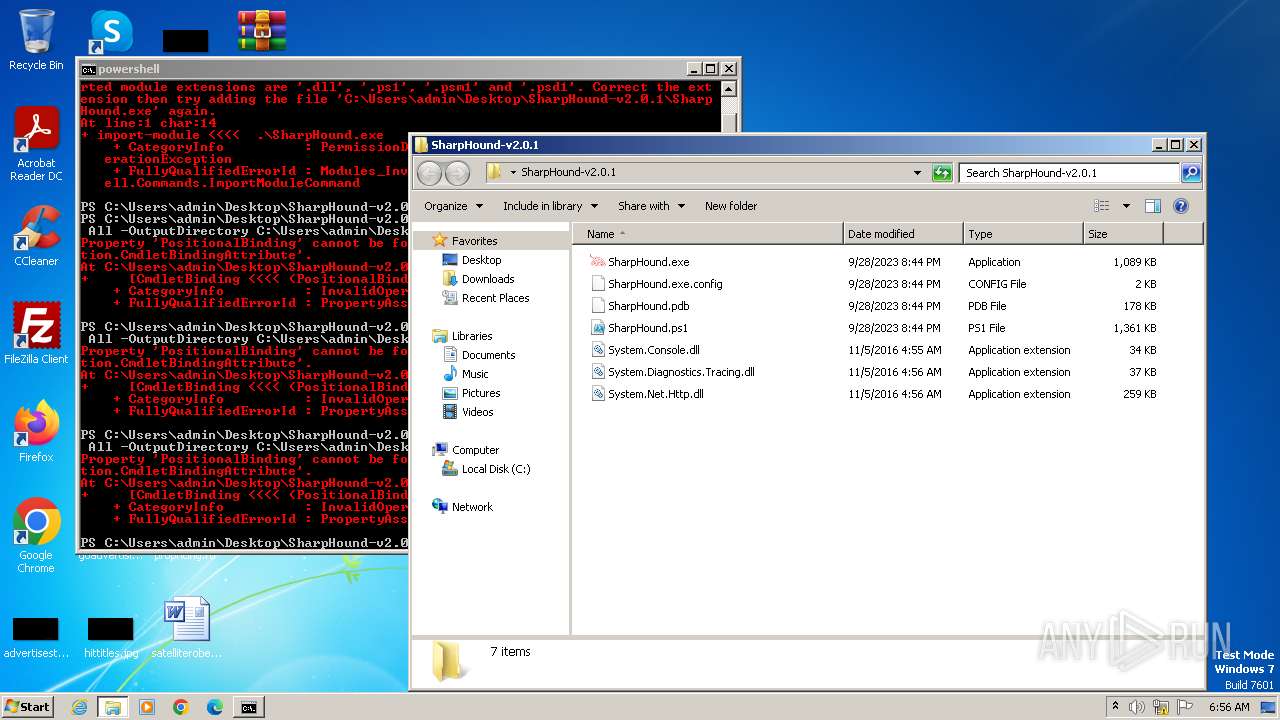The image size is (1280, 720).
Task: Click the taskbar clock showing 6:56 AM
Action: (x=1229, y=707)
